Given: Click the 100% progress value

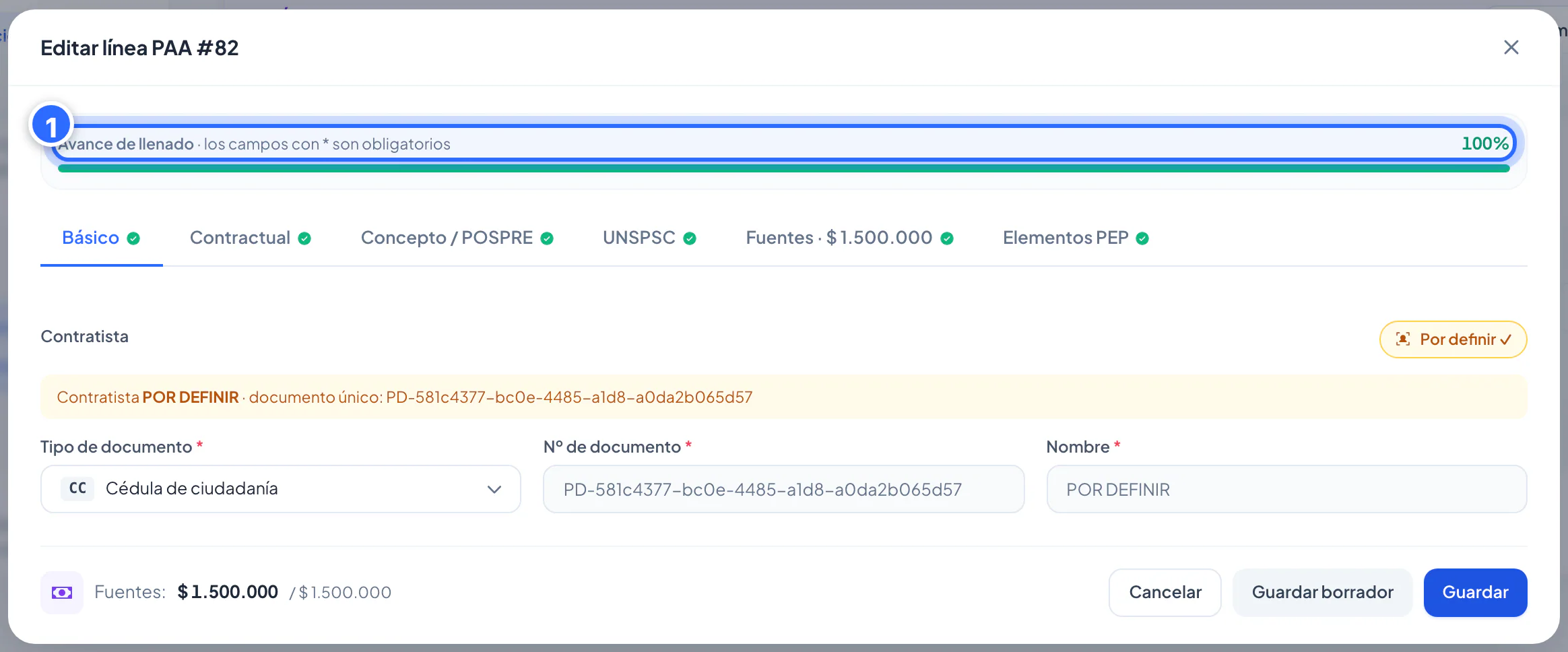Looking at the screenshot, I should [1484, 143].
